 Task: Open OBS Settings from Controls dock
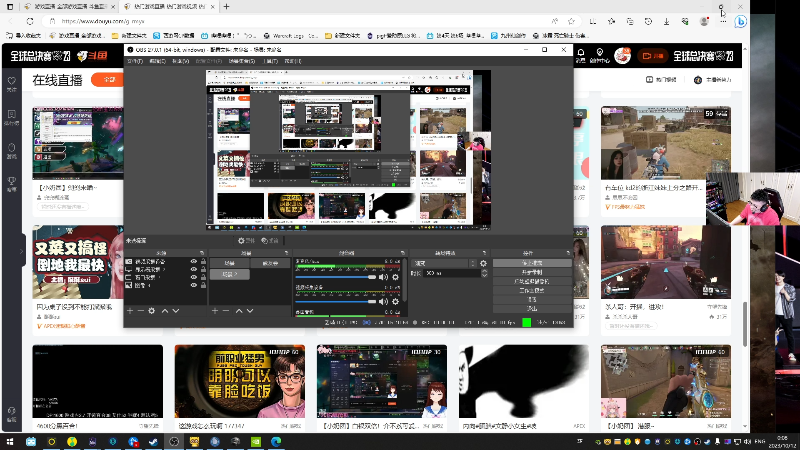coord(532,299)
